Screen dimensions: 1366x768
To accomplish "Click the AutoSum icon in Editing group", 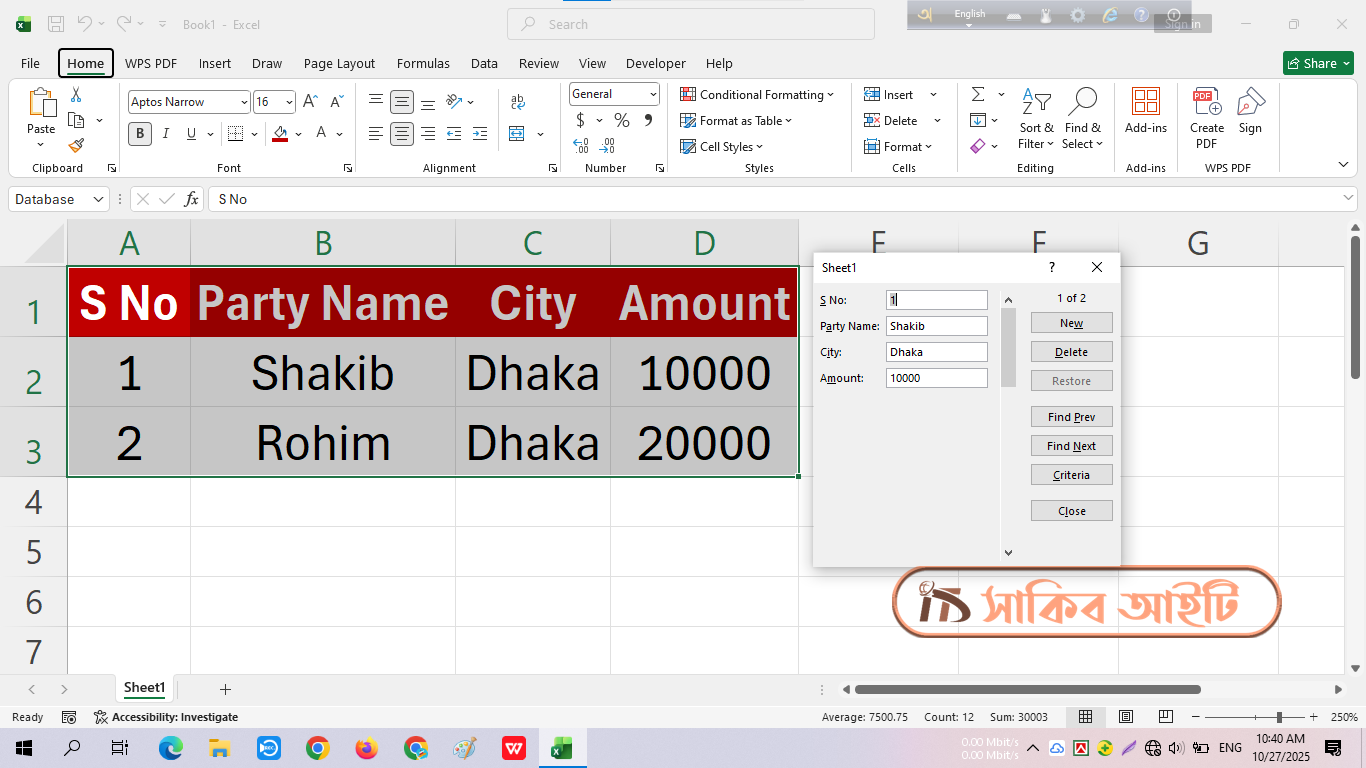I will (x=978, y=94).
